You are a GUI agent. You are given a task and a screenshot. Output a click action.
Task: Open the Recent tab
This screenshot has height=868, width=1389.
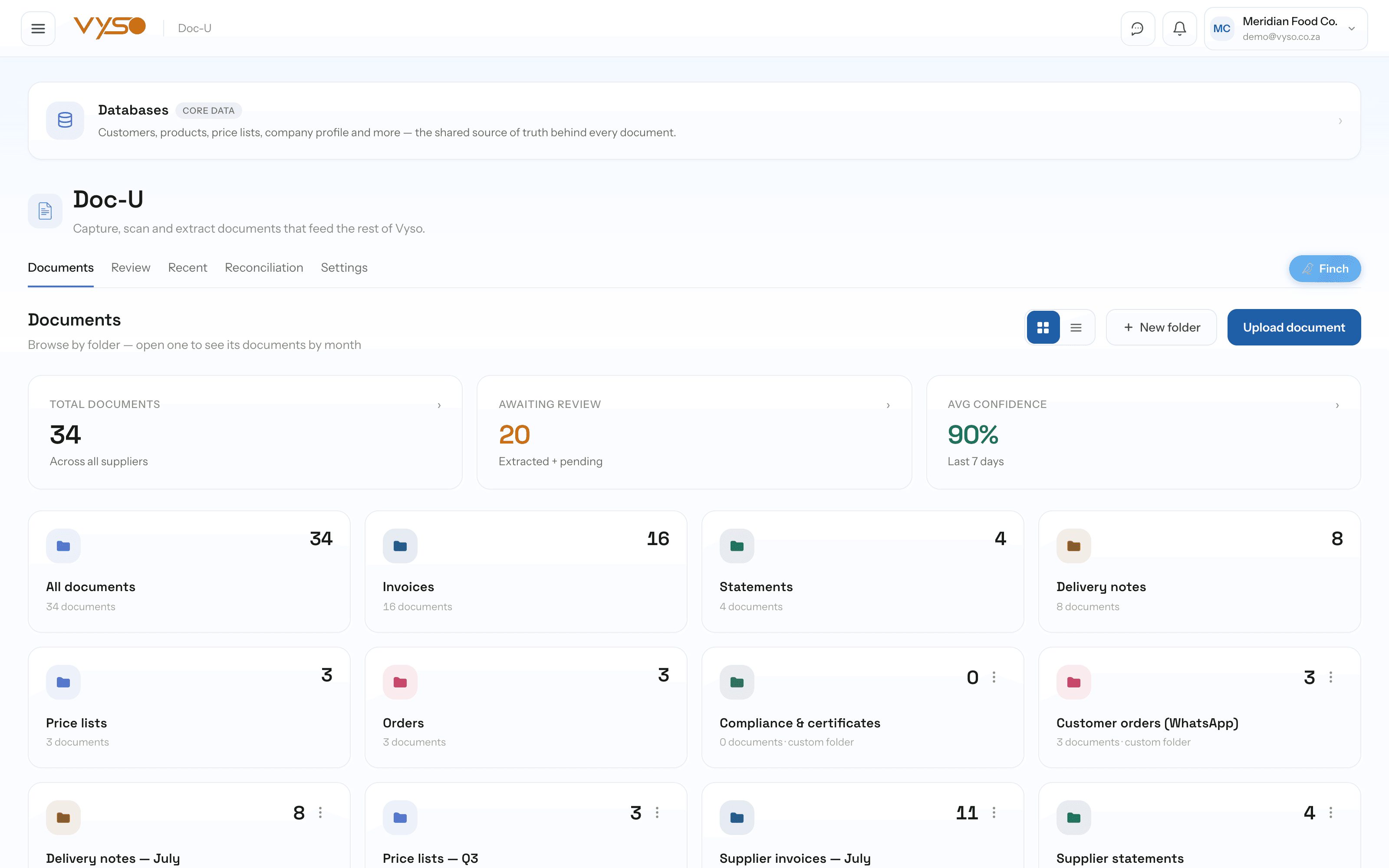[187, 267]
